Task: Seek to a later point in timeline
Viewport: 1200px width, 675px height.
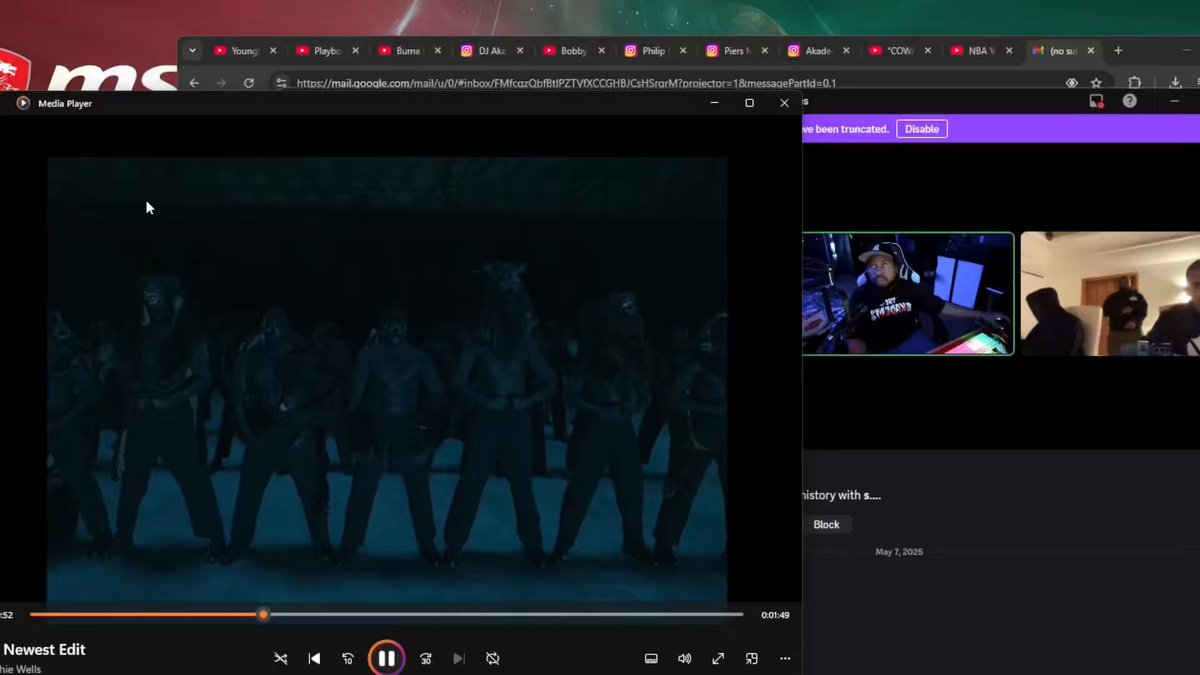Action: pyautogui.click(x=505, y=615)
